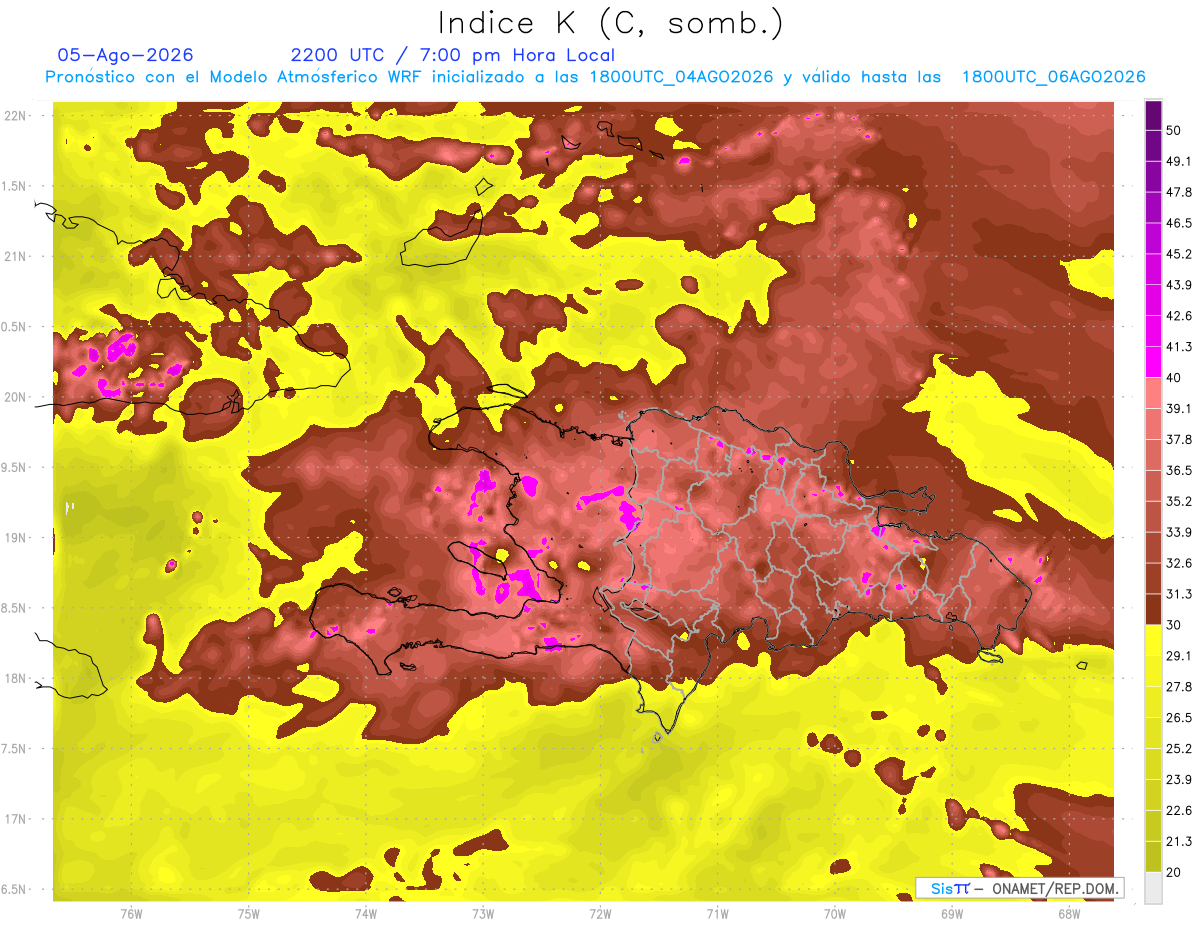Click the legend value "20" at the bottom
The height and width of the screenshot is (927, 1200).
tap(1175, 873)
